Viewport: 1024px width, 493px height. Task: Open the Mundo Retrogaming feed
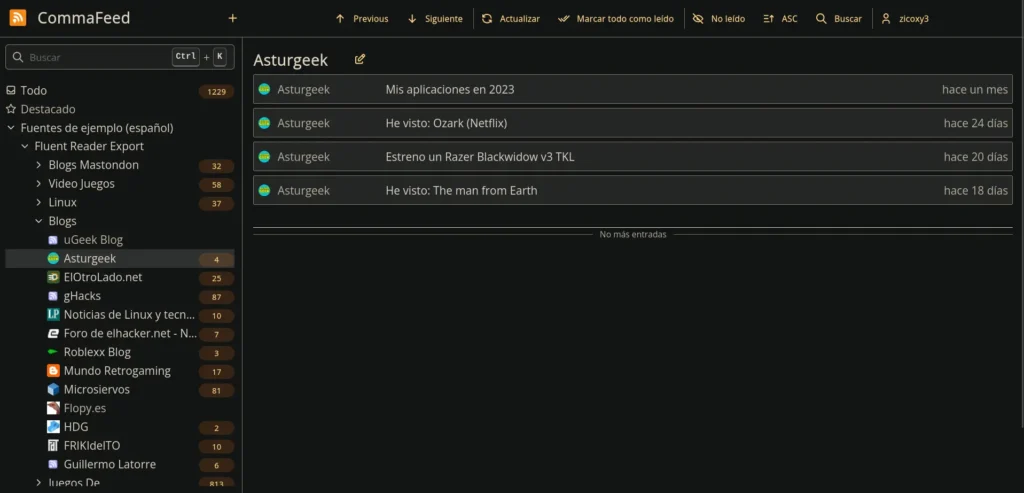(x=117, y=371)
